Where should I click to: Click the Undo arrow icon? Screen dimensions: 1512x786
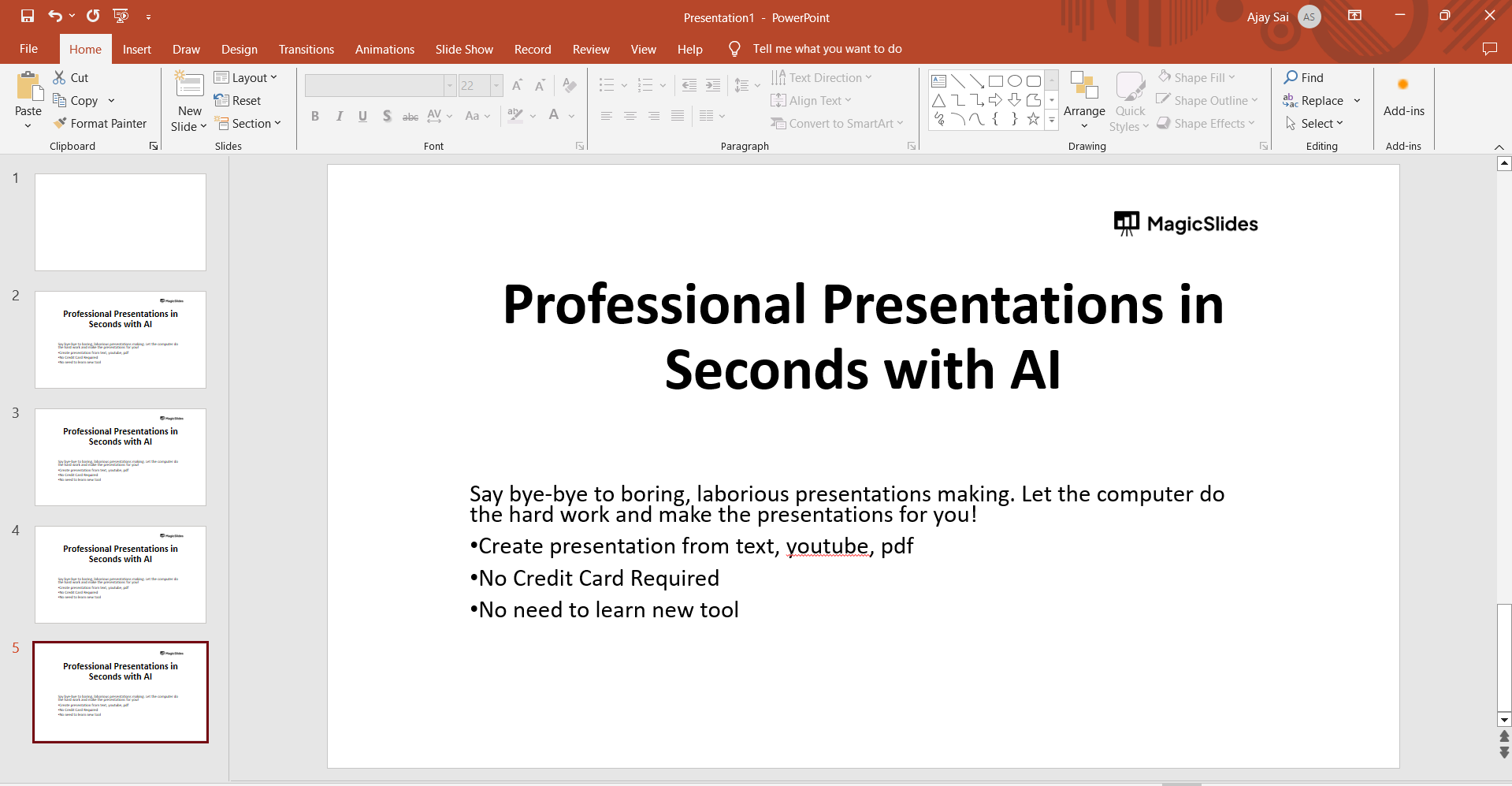click(54, 16)
